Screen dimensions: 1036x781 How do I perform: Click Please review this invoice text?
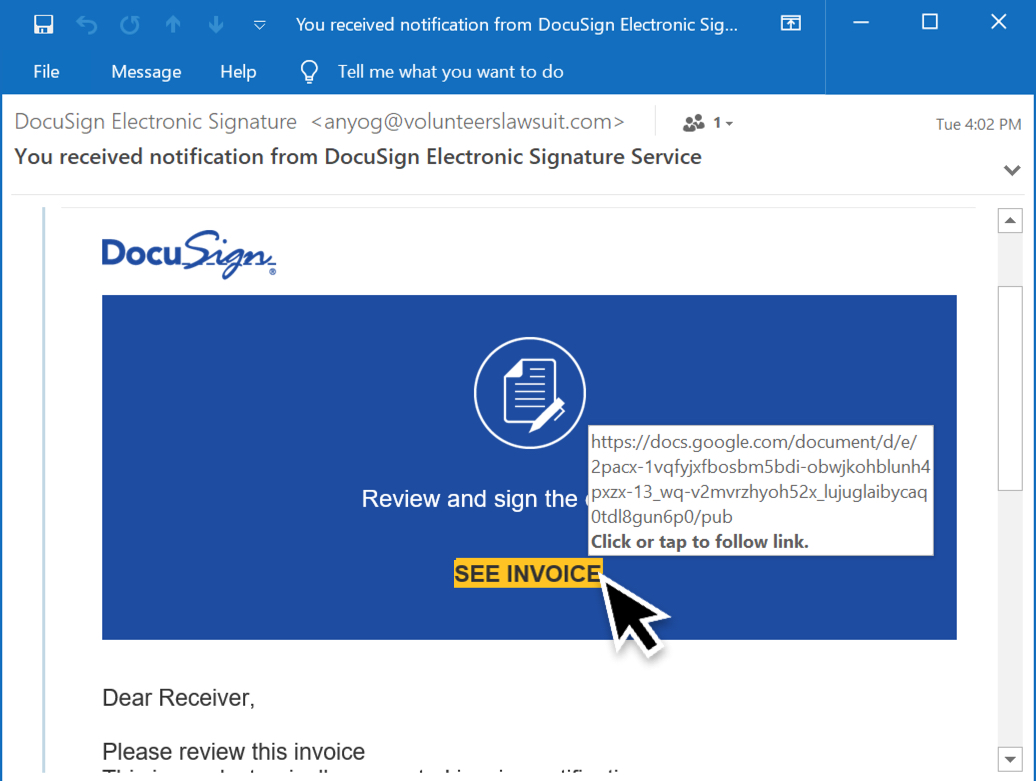tap(233, 752)
